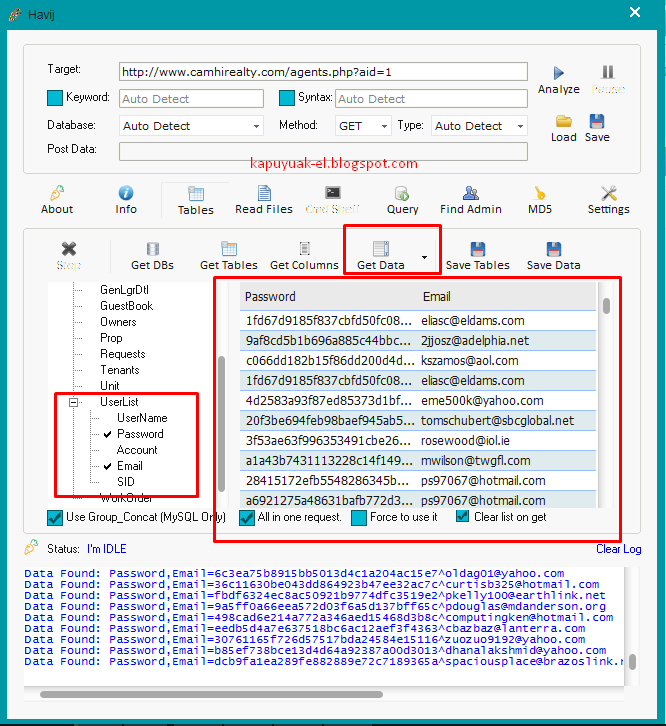Select the kszamos@aol.com row
Screen dimensions: 666x726
pyautogui.click(x=418, y=361)
